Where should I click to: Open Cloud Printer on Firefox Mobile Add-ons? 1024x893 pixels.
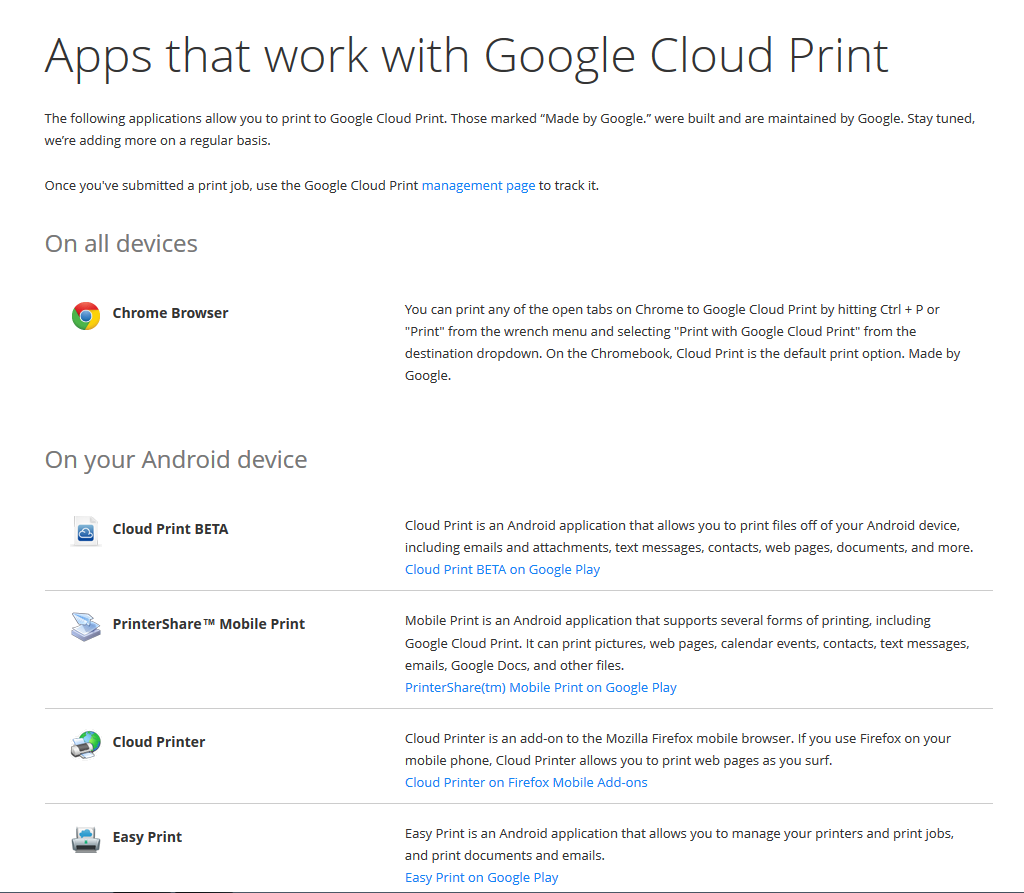pos(526,782)
